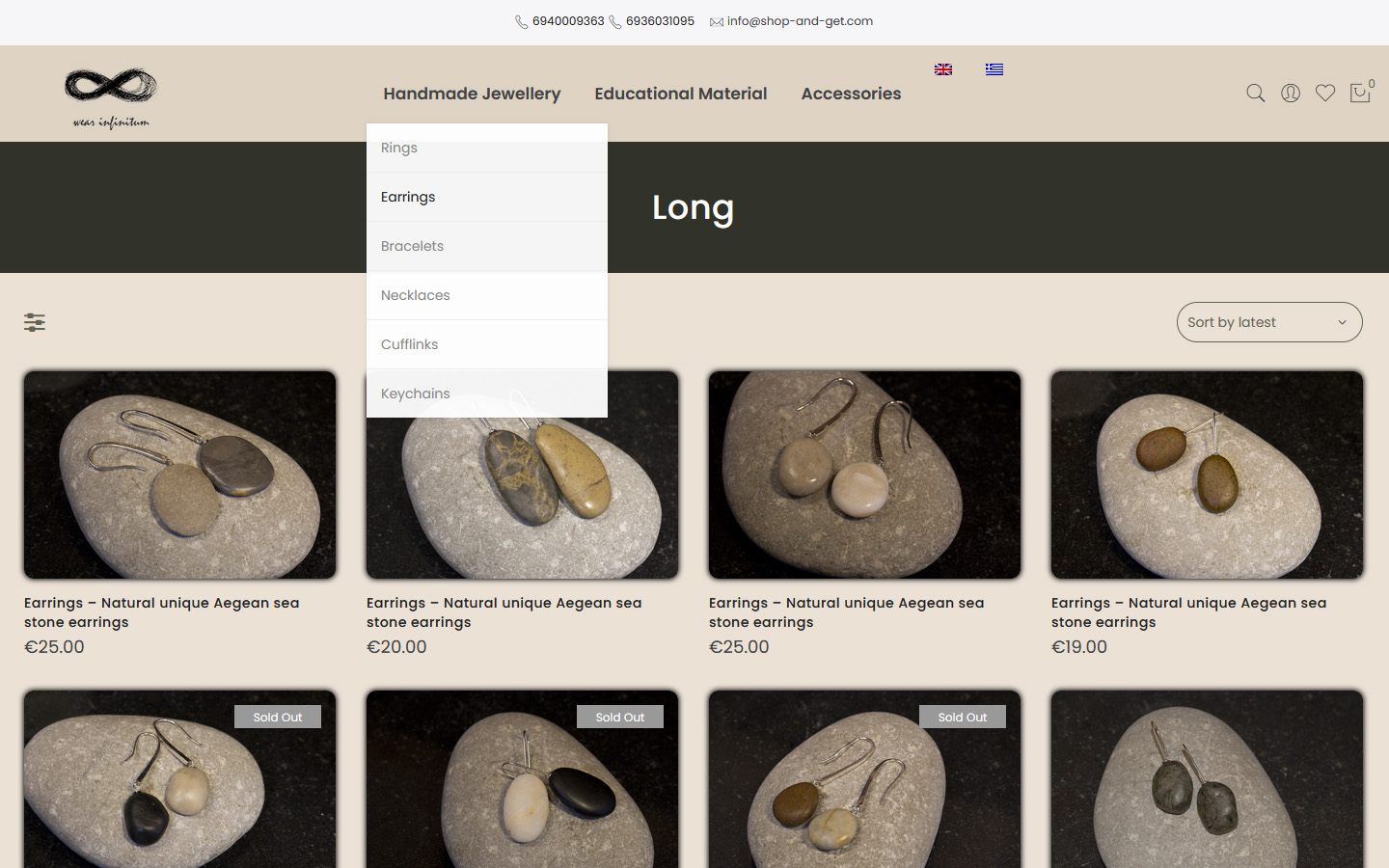The width and height of the screenshot is (1389, 868).
Task: Open the product filter sliders icon
Action: (x=35, y=322)
